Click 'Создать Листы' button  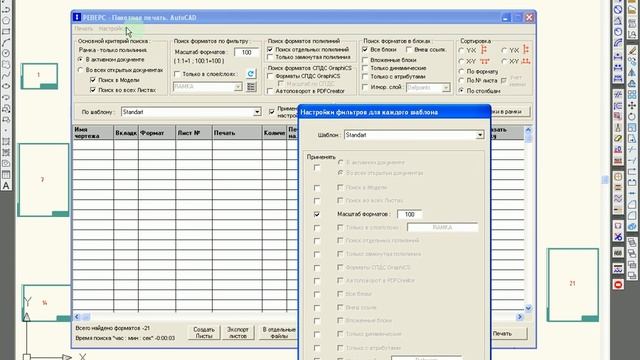[x=204, y=333]
